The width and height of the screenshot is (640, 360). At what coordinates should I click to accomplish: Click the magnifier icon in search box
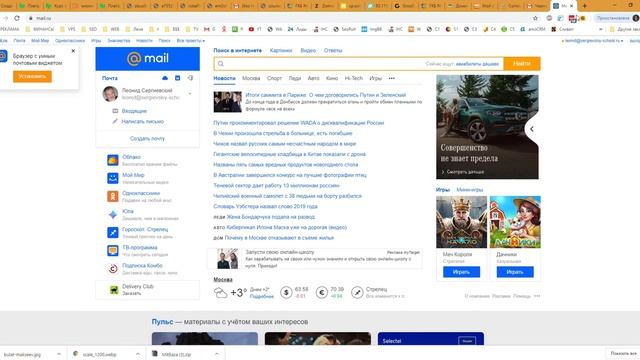(x=220, y=64)
